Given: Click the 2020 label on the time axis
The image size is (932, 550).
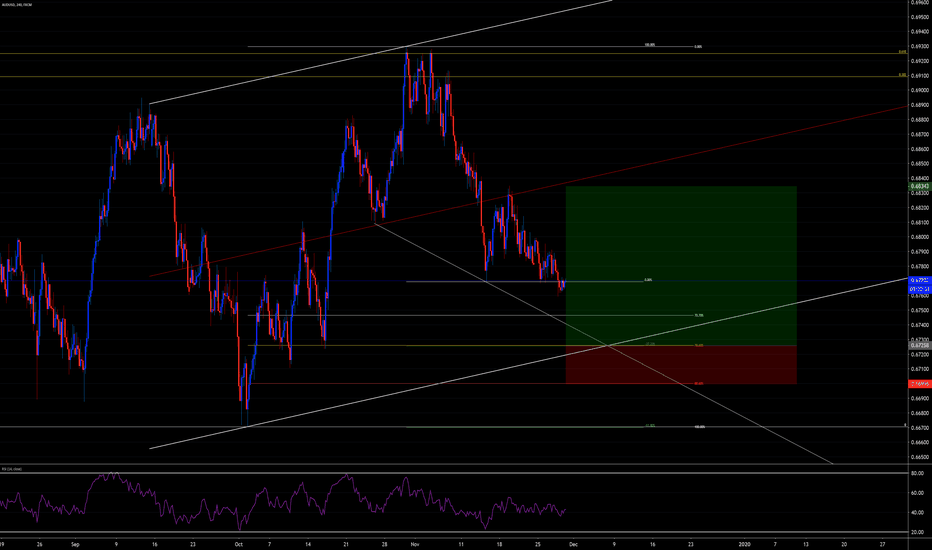Looking at the screenshot, I should (x=746, y=544).
